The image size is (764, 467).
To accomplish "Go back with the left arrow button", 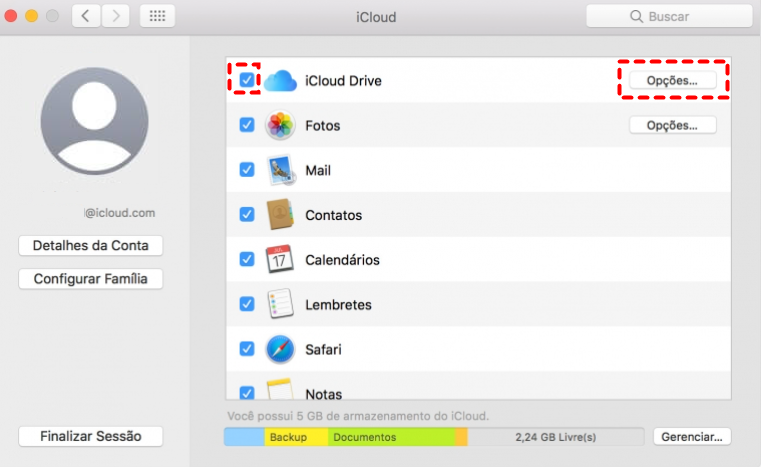I will 86,16.
